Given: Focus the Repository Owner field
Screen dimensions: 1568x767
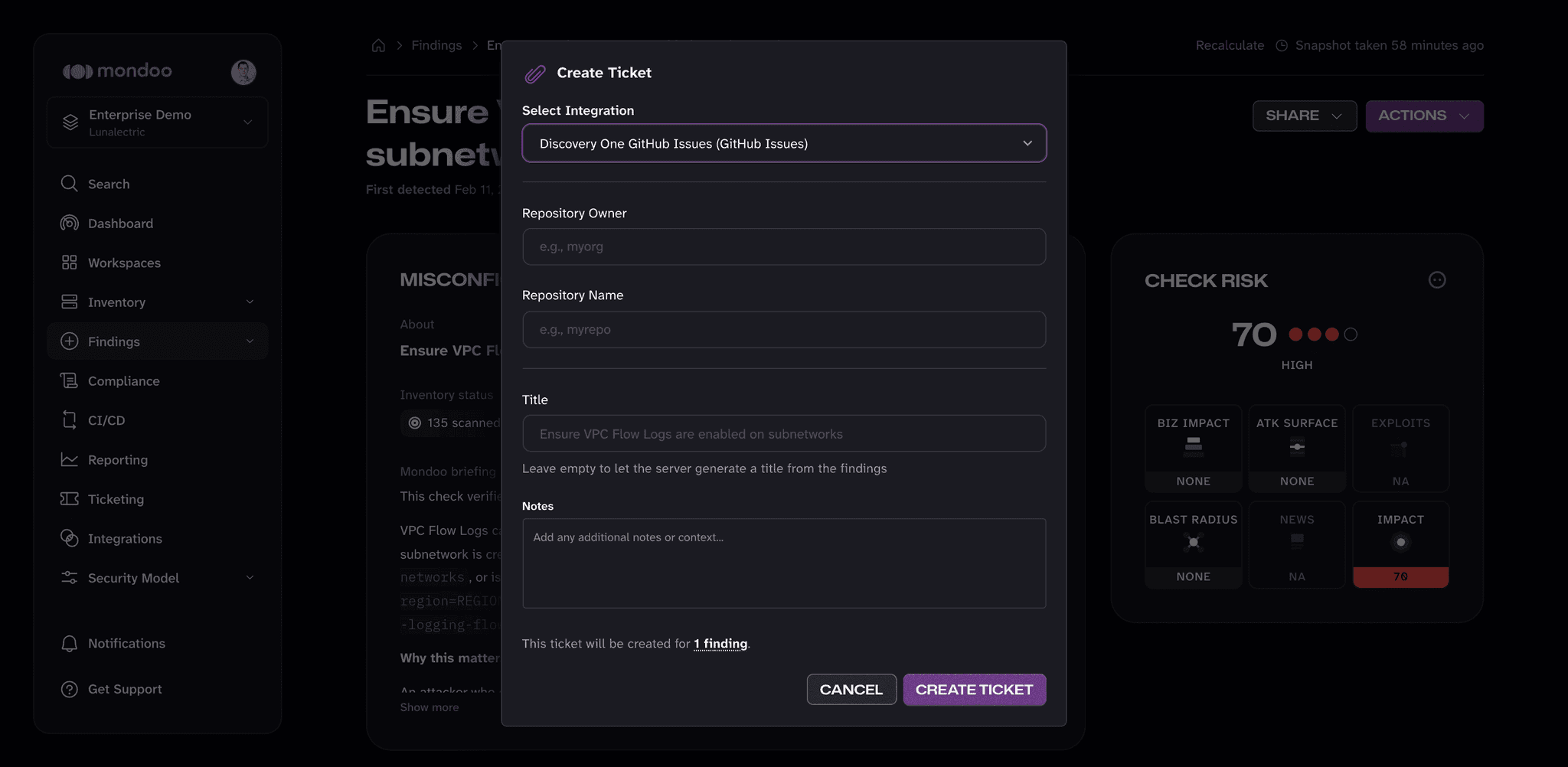Looking at the screenshot, I should [784, 246].
